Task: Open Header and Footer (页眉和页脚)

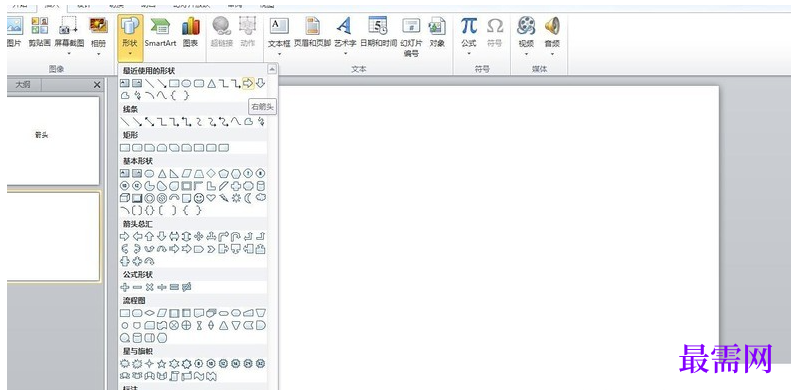Action: [x=312, y=32]
